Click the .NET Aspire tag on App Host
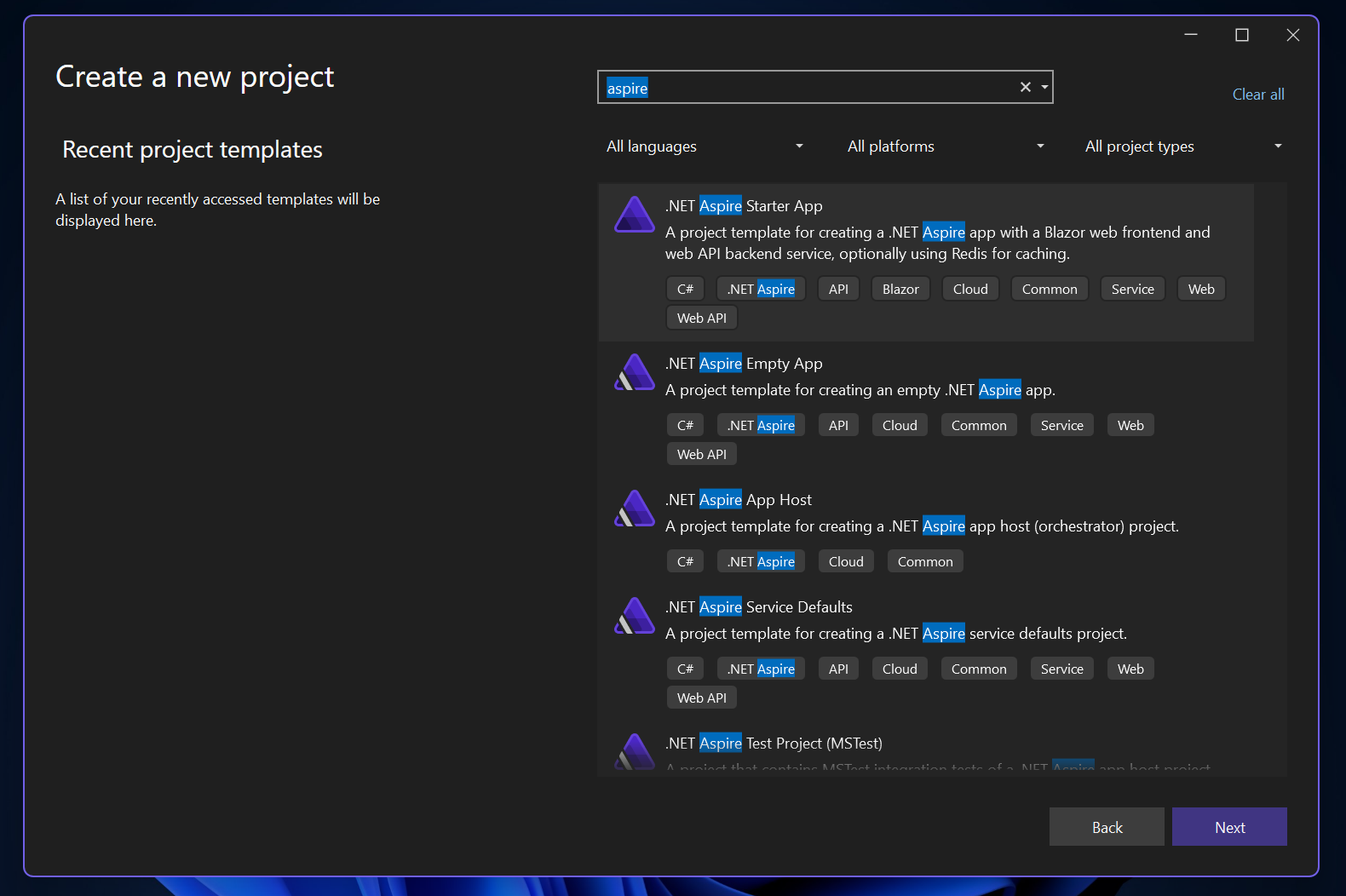Viewport: 1346px width, 896px height. pos(761,562)
